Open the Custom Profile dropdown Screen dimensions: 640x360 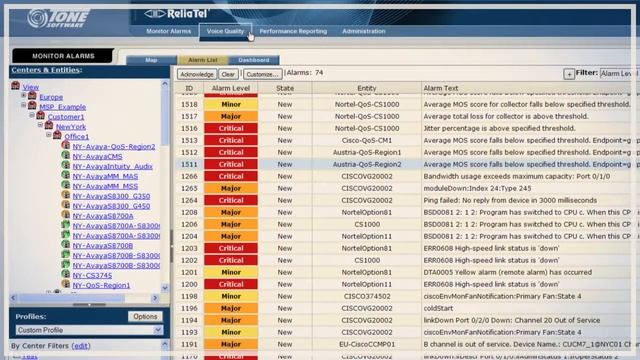coord(158,330)
